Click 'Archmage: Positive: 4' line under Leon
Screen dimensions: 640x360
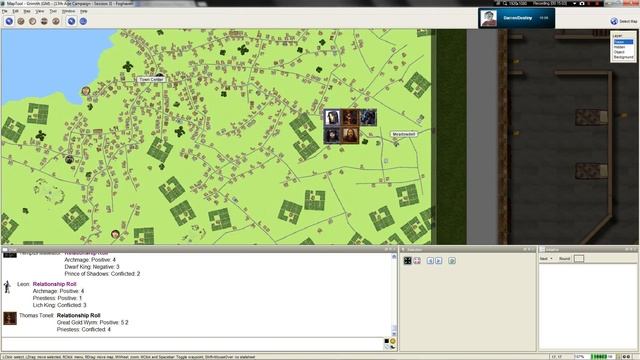point(58,291)
